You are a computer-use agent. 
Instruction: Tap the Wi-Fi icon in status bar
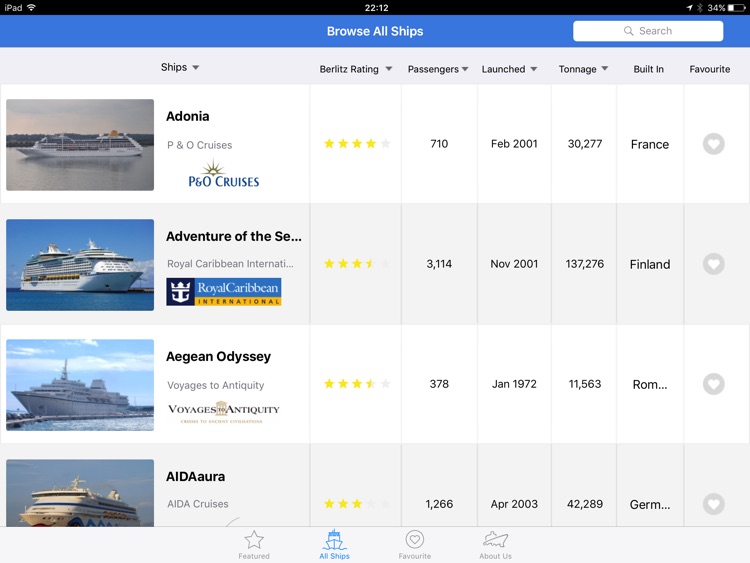pos(31,8)
